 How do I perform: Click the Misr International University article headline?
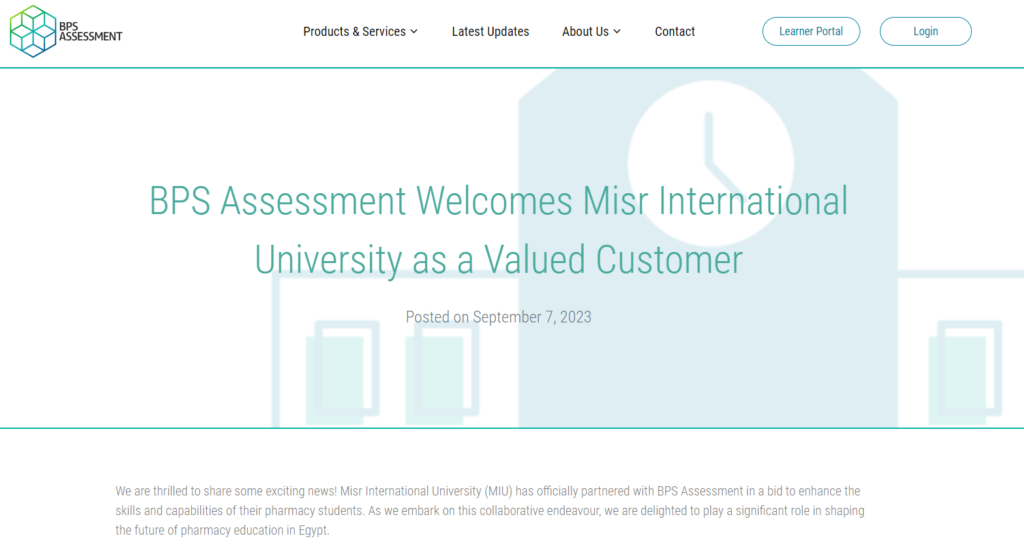[498, 230]
